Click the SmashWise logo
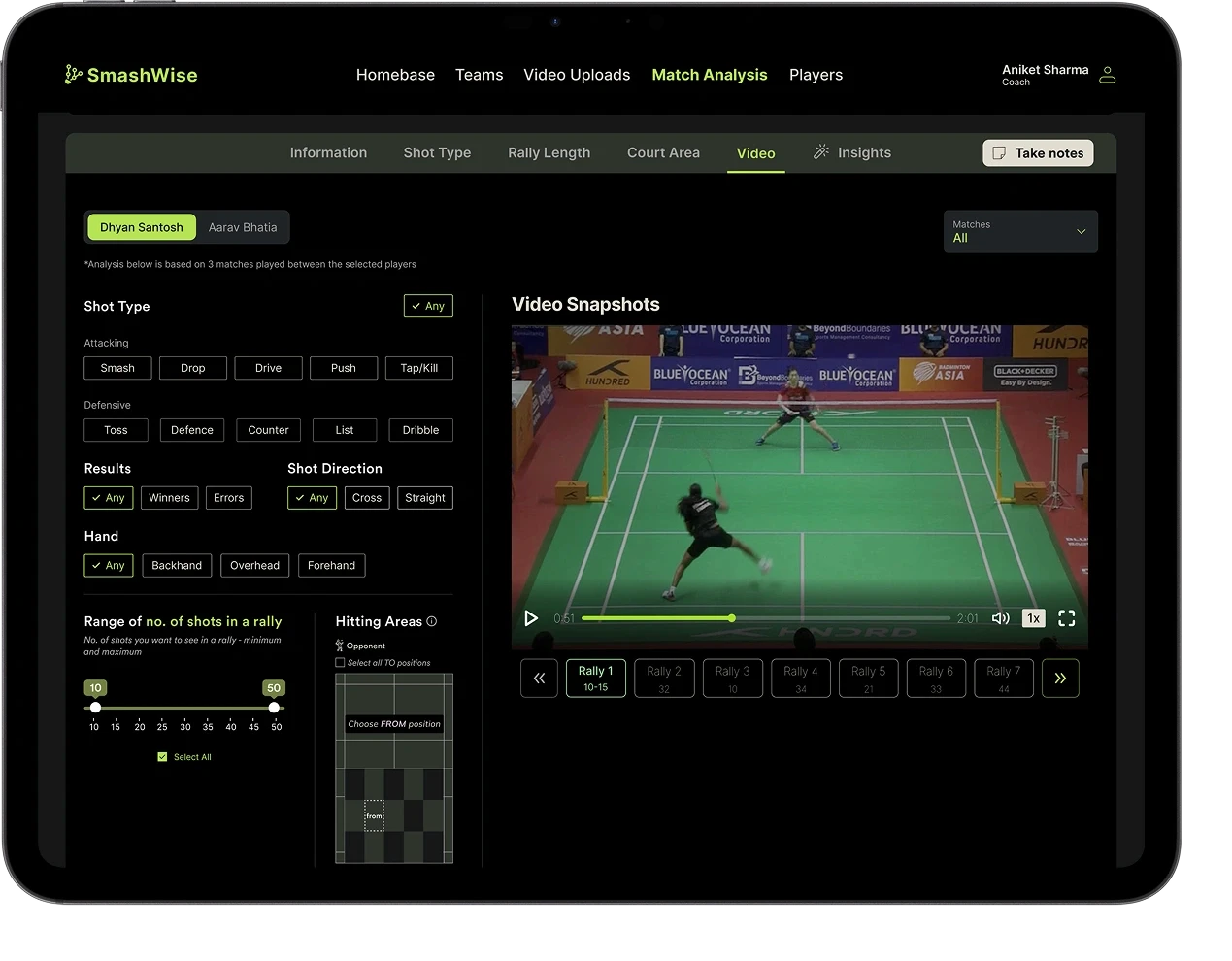This screenshot has height=961, width=1232. [131, 75]
